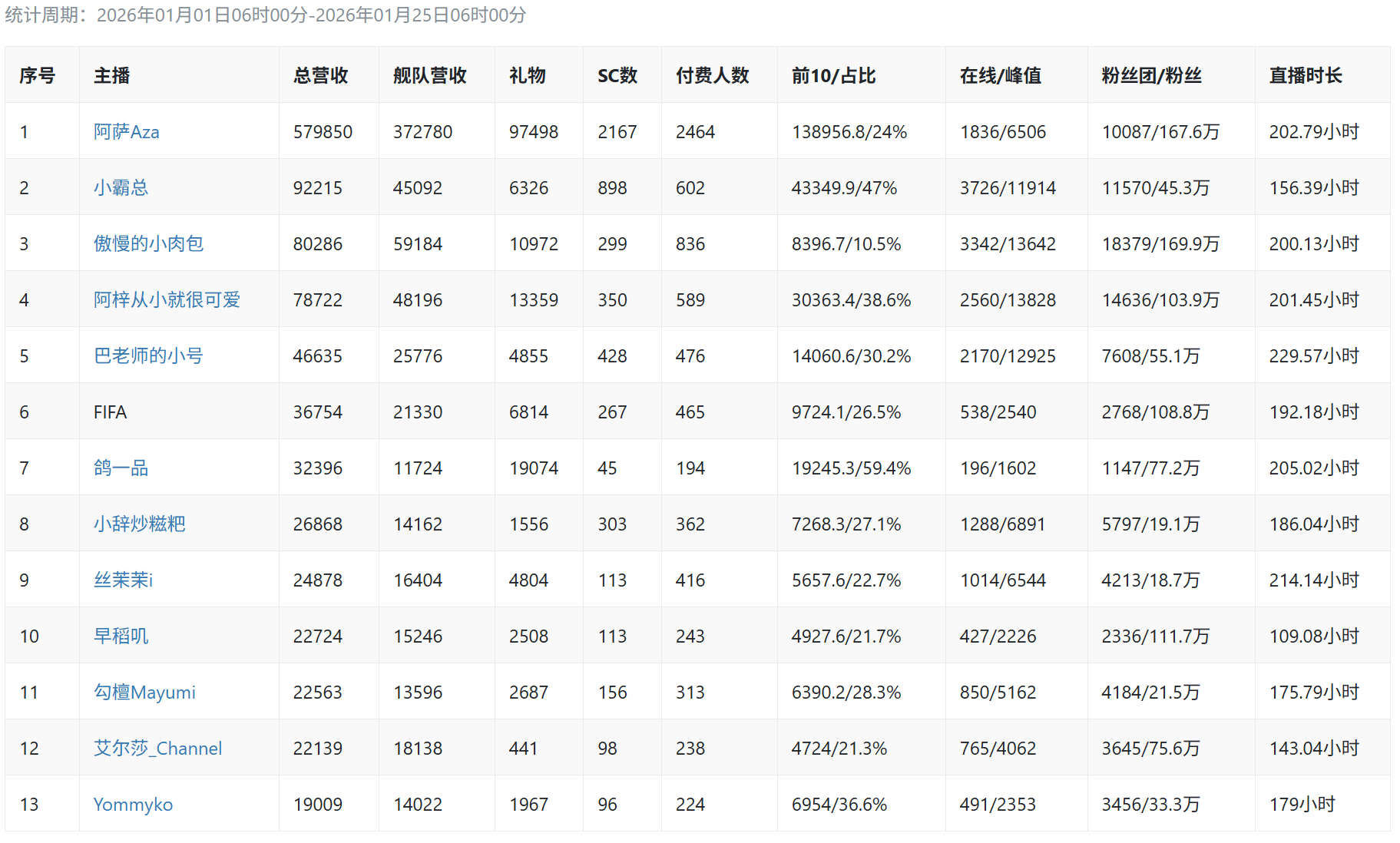
Task: Click the 舰队营收 column header
Action: tap(429, 75)
